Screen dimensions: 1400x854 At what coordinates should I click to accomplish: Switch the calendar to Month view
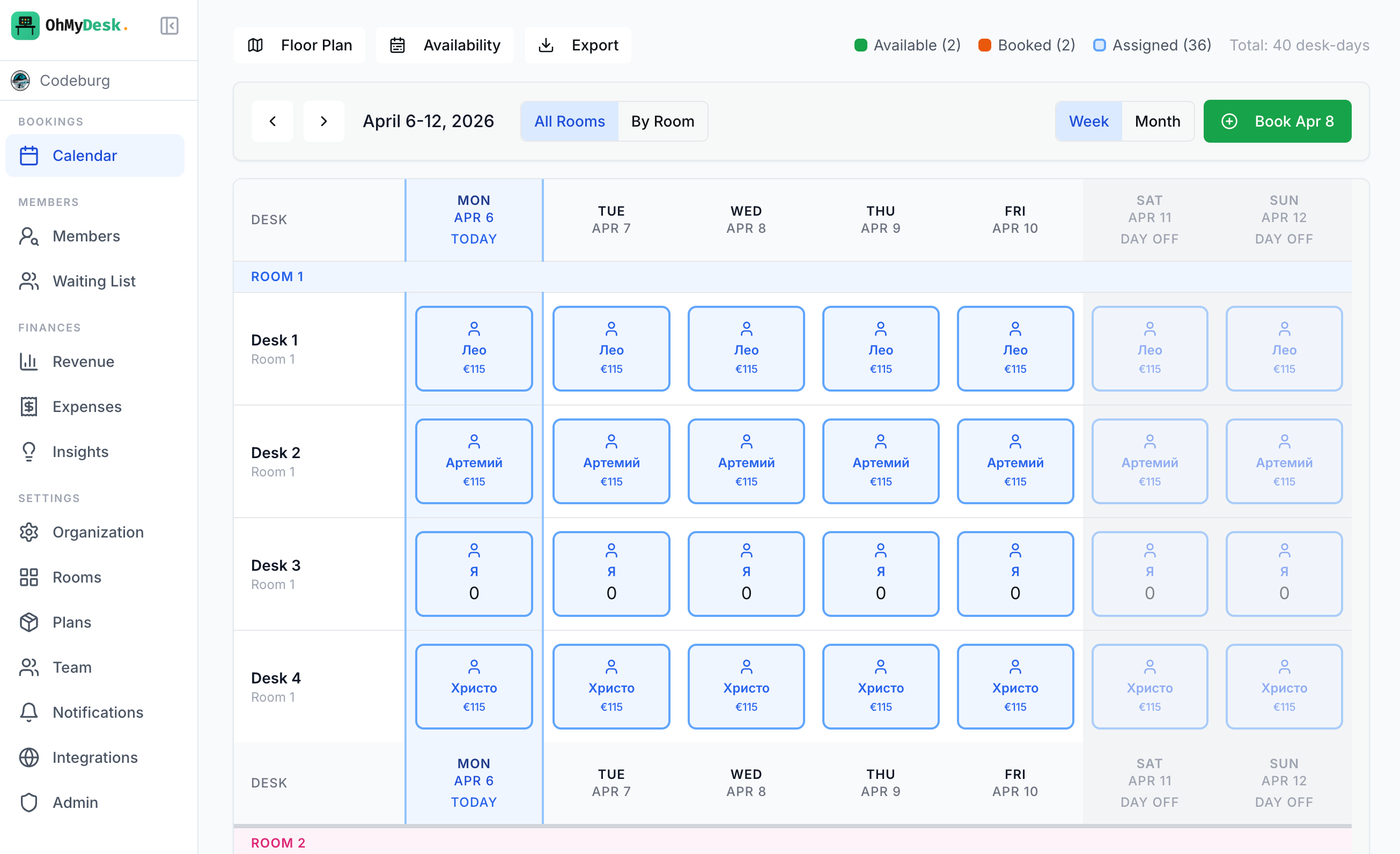pyautogui.click(x=1158, y=121)
